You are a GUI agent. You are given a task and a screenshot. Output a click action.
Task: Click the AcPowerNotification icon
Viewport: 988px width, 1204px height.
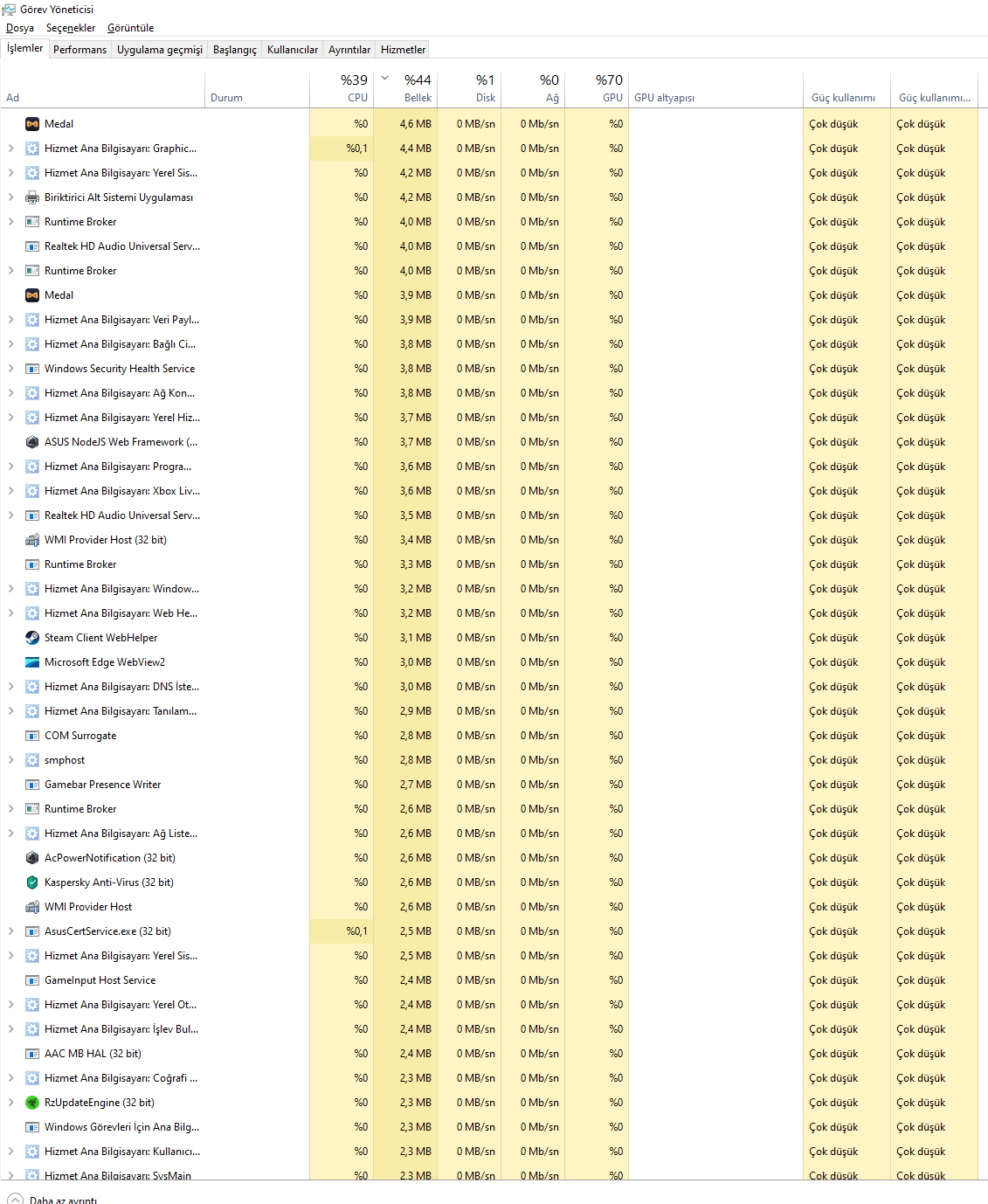pos(32,858)
